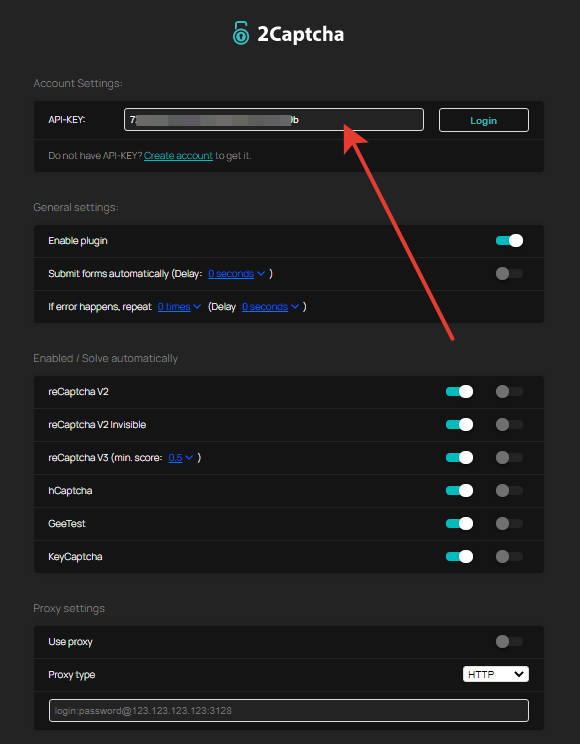Click the 'Submit forms automatically' label text

point(108,274)
